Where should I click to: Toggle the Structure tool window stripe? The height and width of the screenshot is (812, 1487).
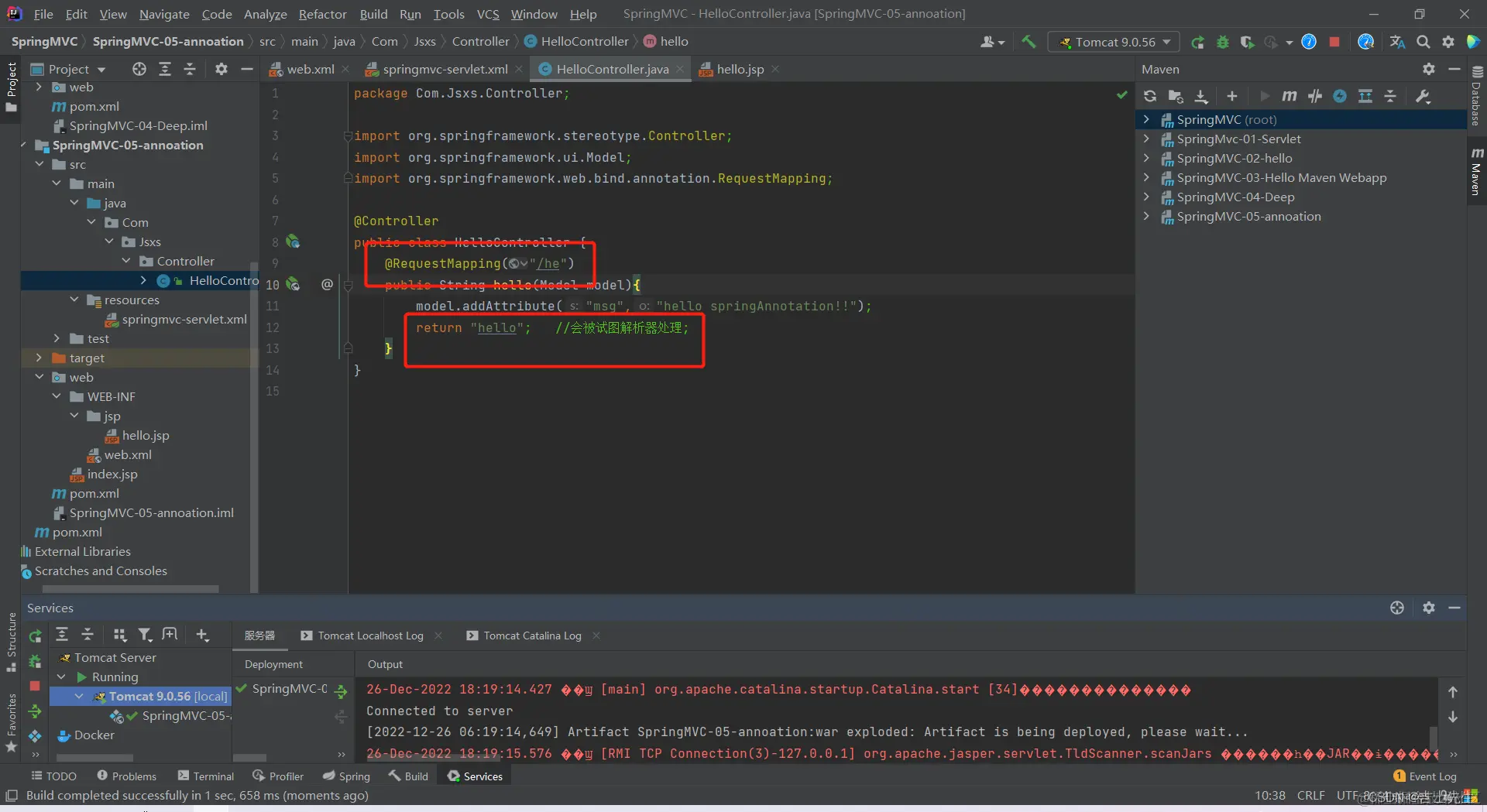pyautogui.click(x=11, y=642)
